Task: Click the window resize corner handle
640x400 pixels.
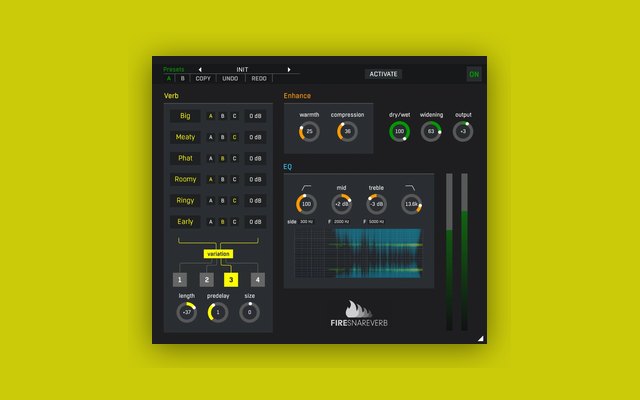Action: 481,338
